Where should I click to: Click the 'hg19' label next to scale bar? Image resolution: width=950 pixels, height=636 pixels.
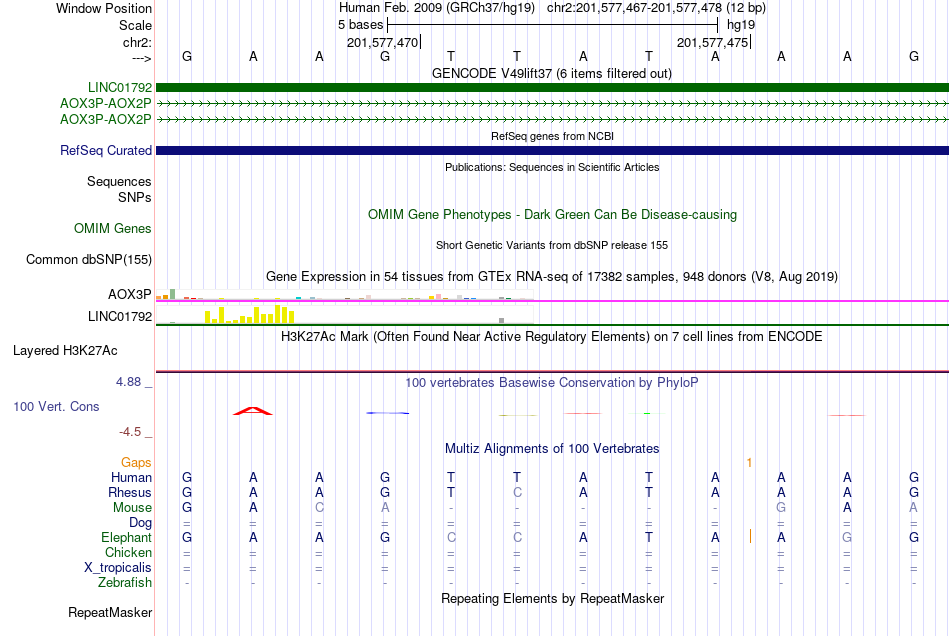coord(740,25)
